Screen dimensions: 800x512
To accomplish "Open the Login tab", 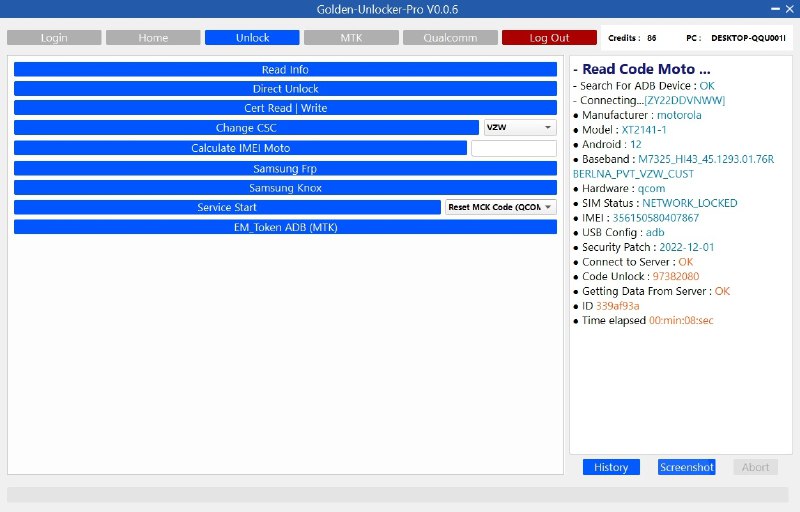I will (x=54, y=38).
